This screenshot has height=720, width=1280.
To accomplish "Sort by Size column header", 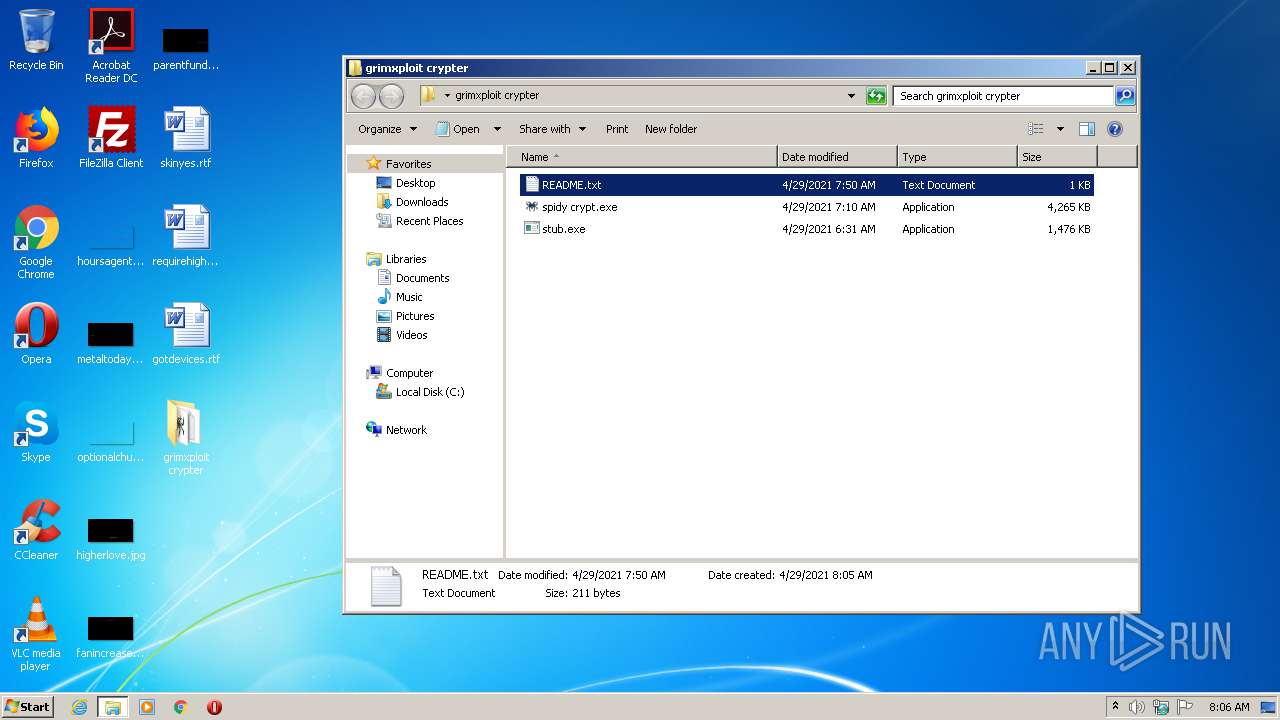I will pos(1057,157).
